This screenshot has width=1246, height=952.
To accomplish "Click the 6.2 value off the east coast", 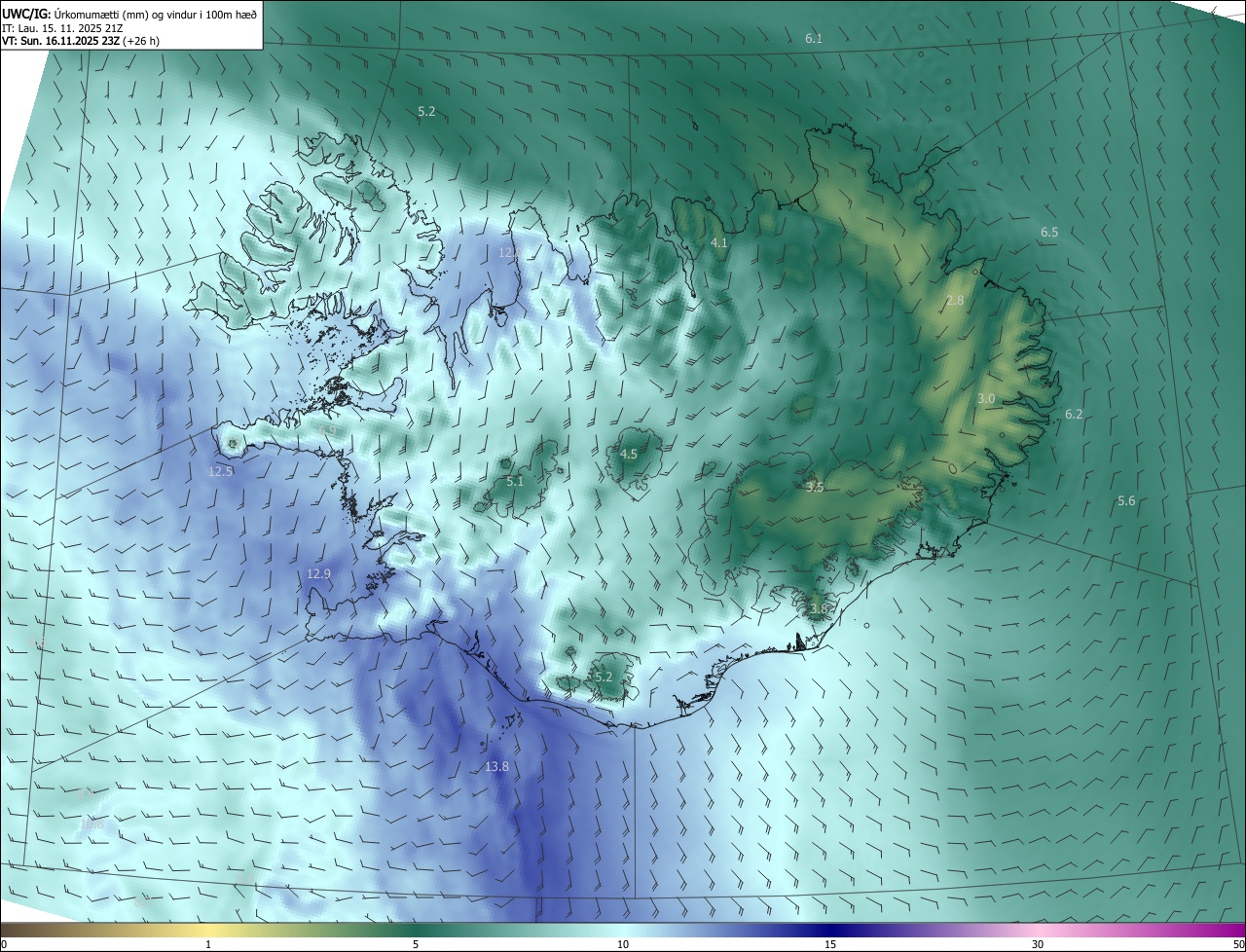I will [1074, 415].
